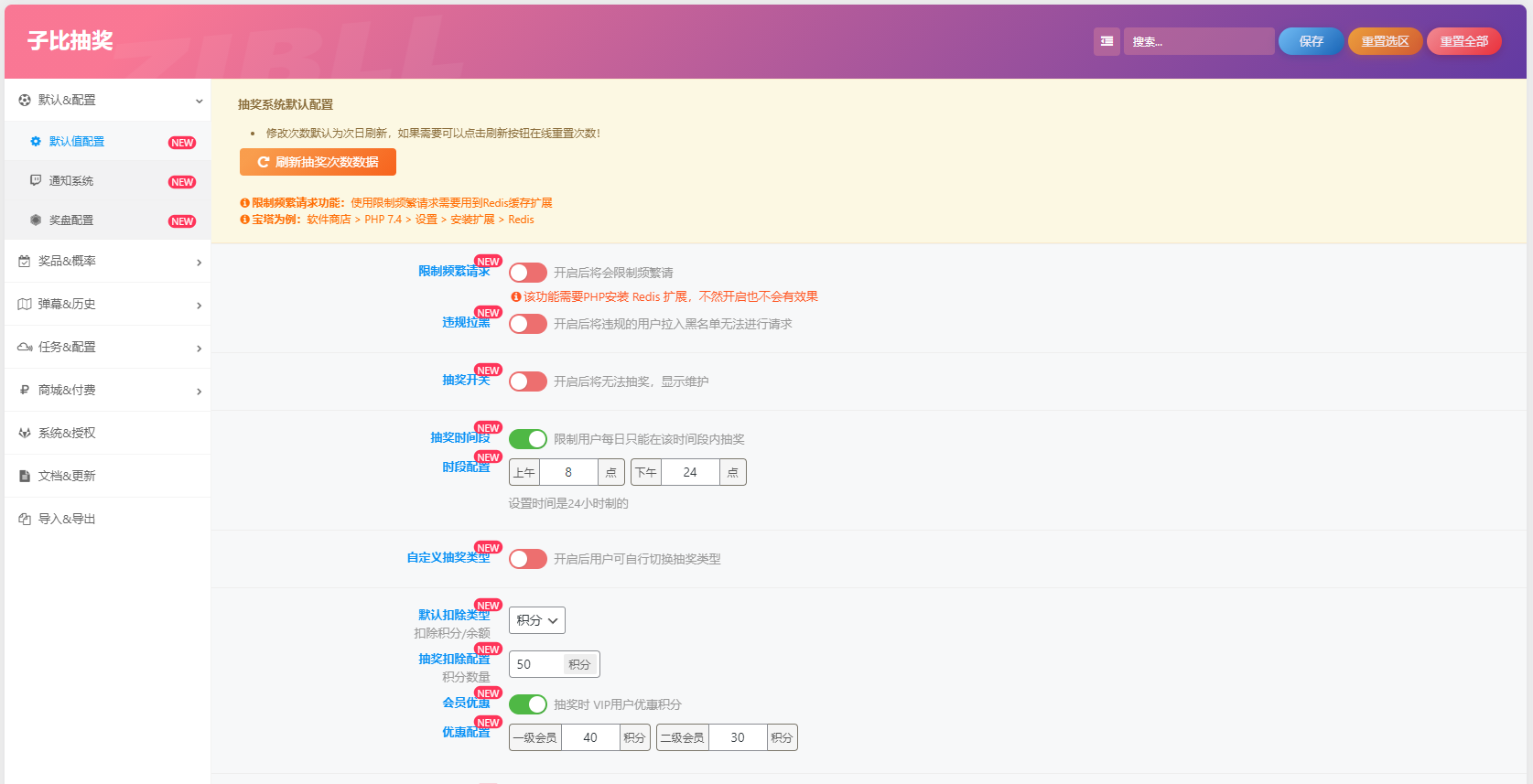Click the blue 保存 button
The image size is (1533, 784).
(1311, 41)
